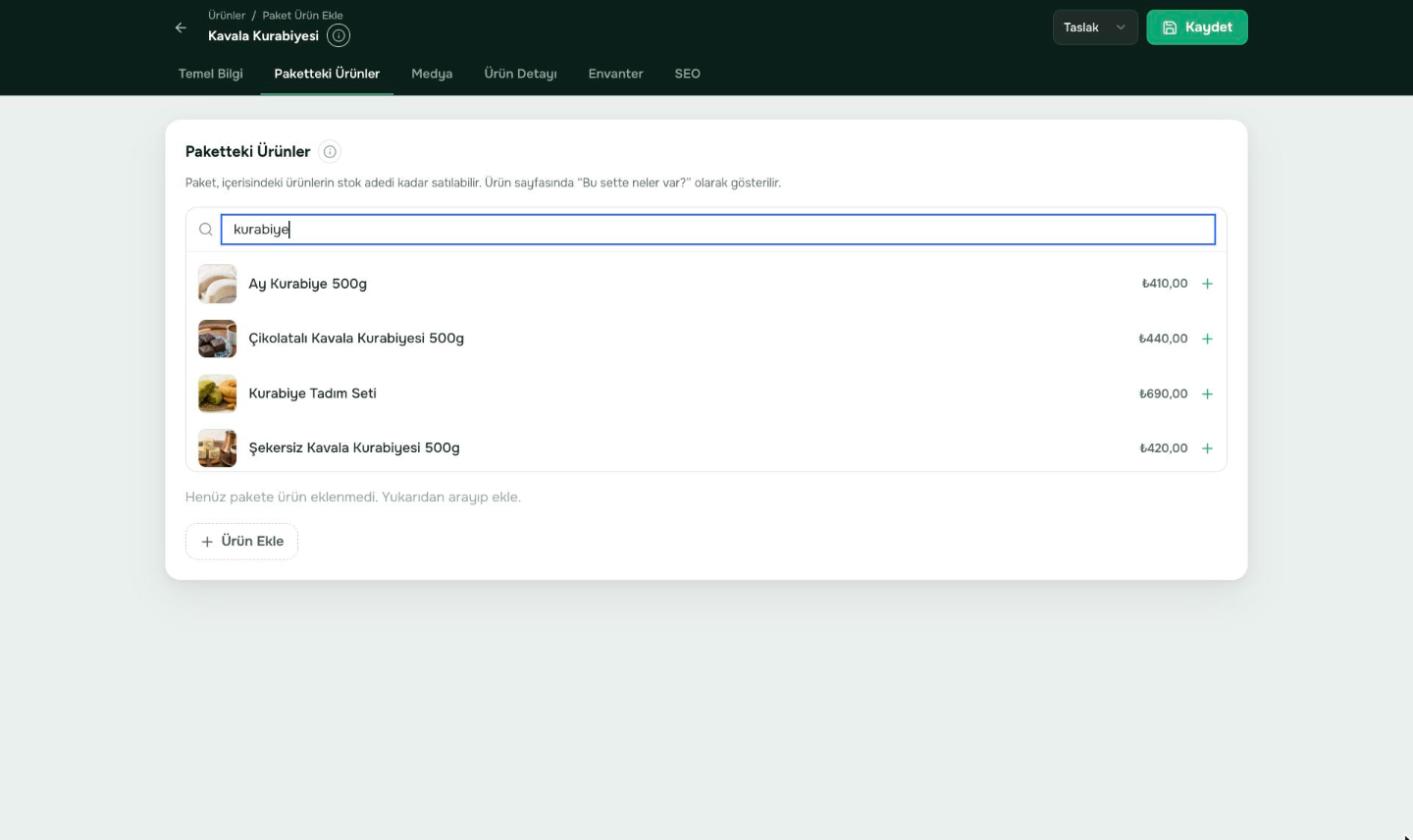Click the Ay Kurabiye product thumbnail
Viewport: 1413px width, 840px height.
(217, 284)
